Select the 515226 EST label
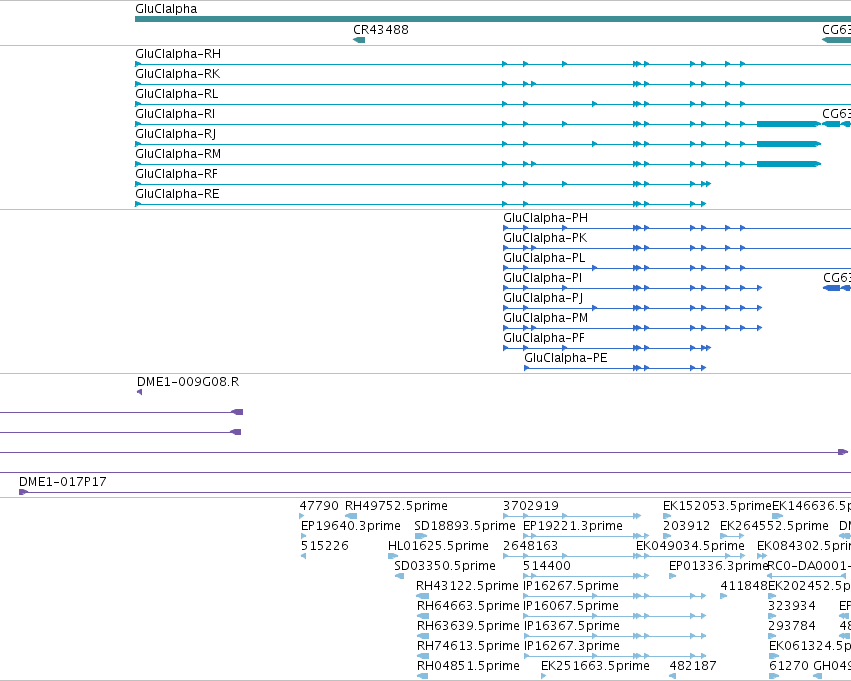This screenshot has height=681, width=851. click(x=325, y=546)
